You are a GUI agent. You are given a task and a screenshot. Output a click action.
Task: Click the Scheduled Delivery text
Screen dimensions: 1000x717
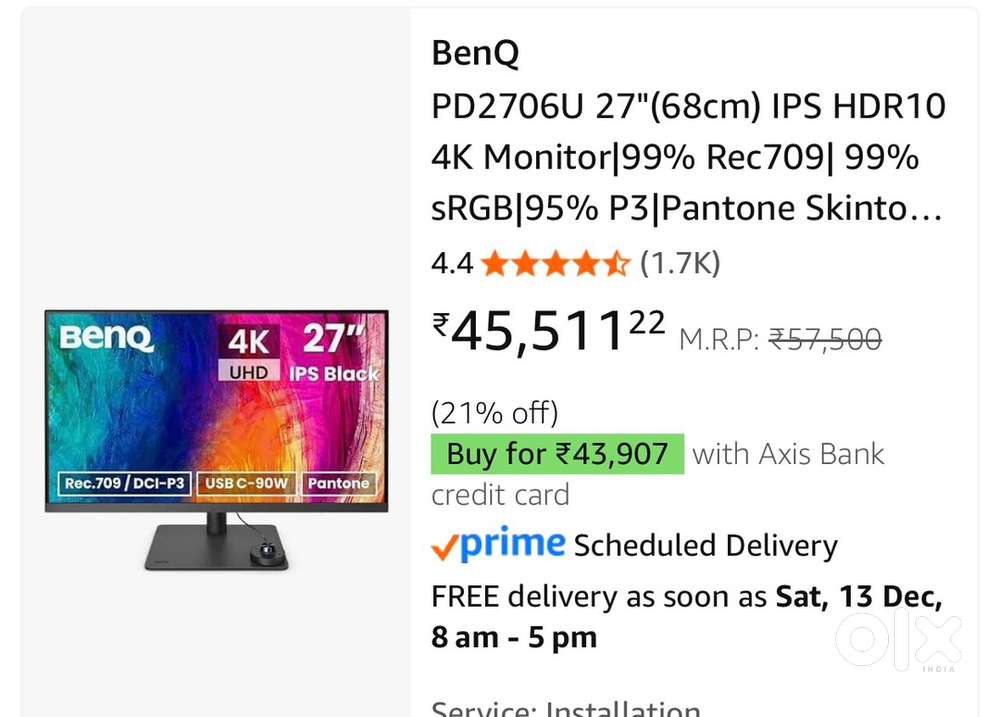coord(705,546)
